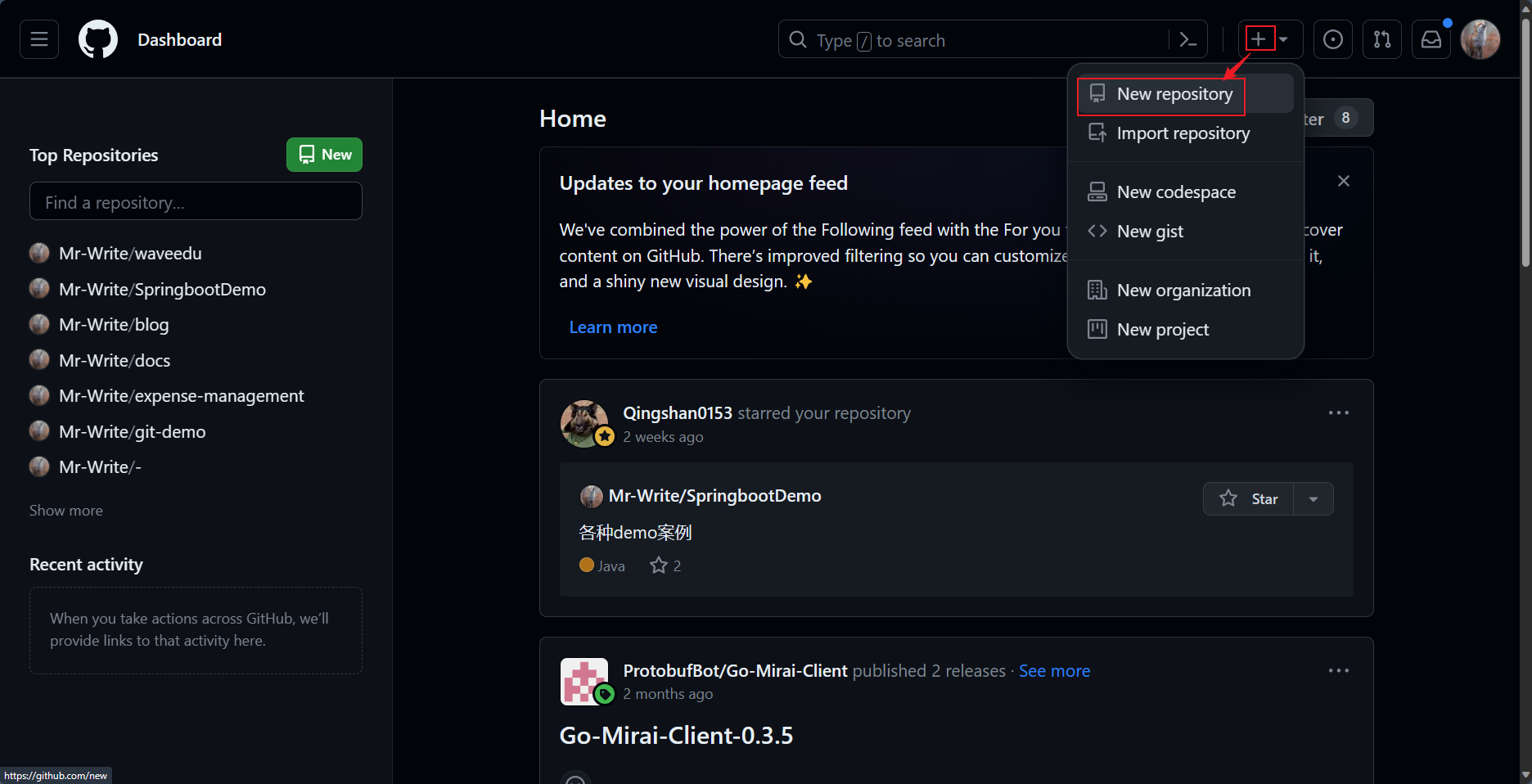Select New organization from menu
1532x784 pixels.
[1185, 291]
